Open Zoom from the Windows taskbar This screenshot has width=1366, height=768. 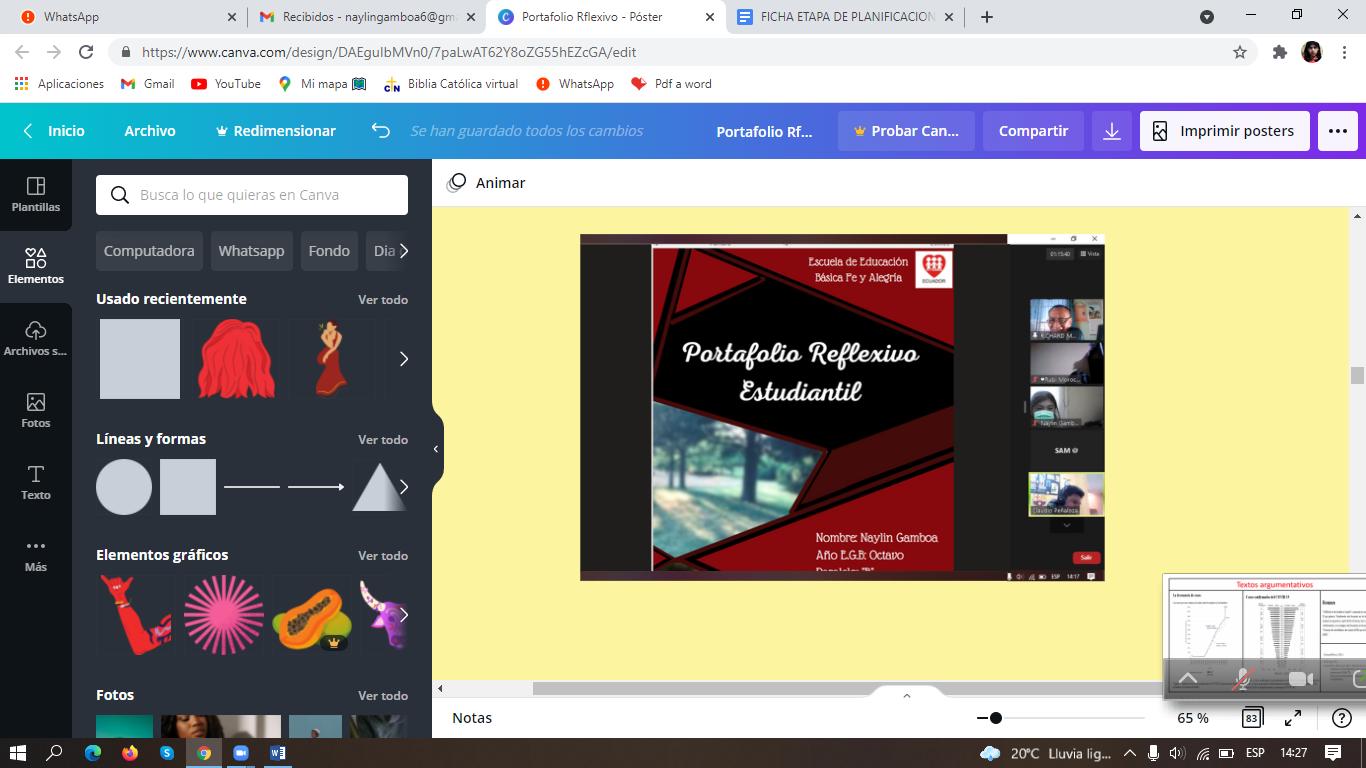(x=241, y=753)
